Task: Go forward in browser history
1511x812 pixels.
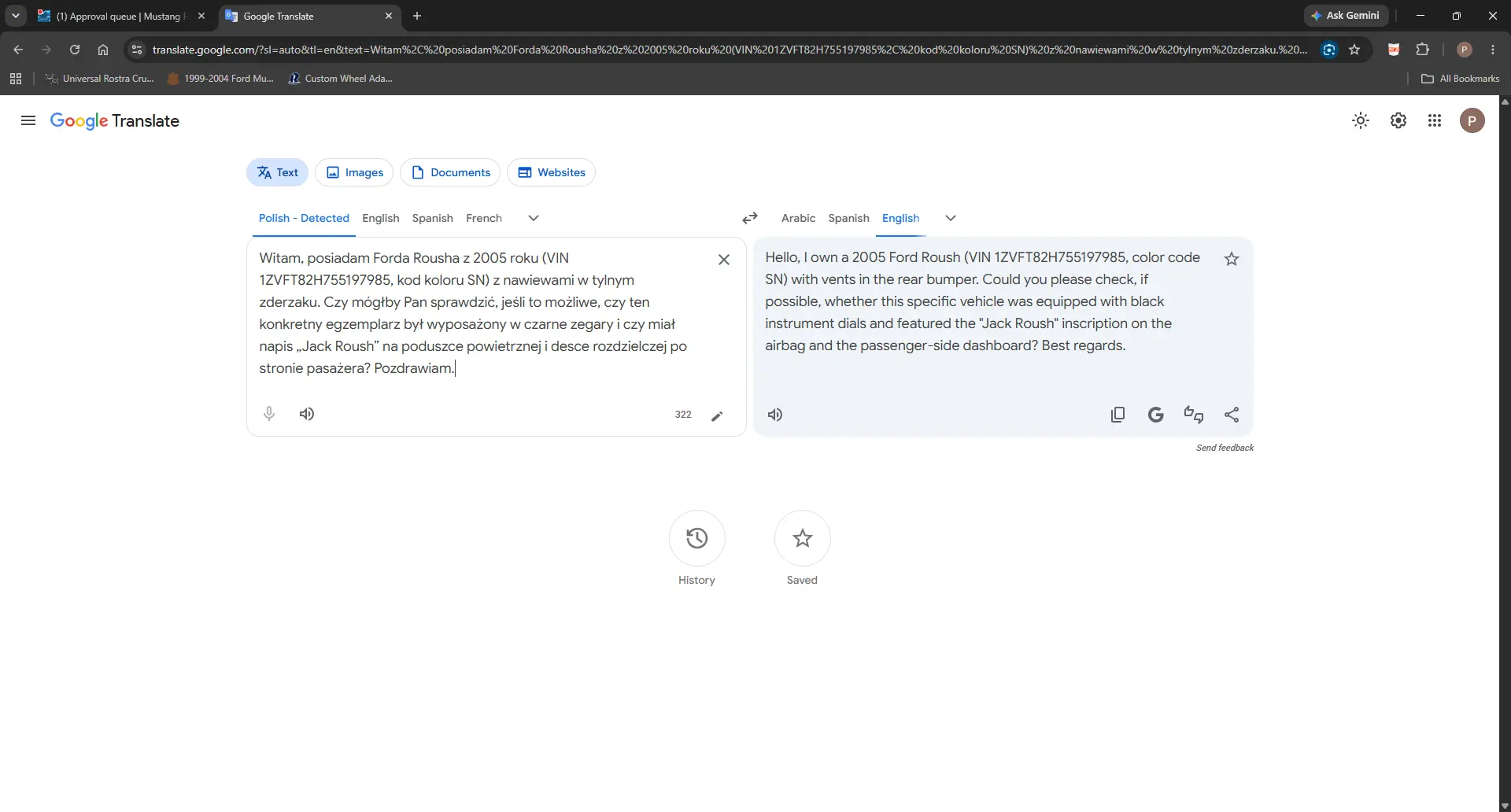Action: (x=46, y=50)
